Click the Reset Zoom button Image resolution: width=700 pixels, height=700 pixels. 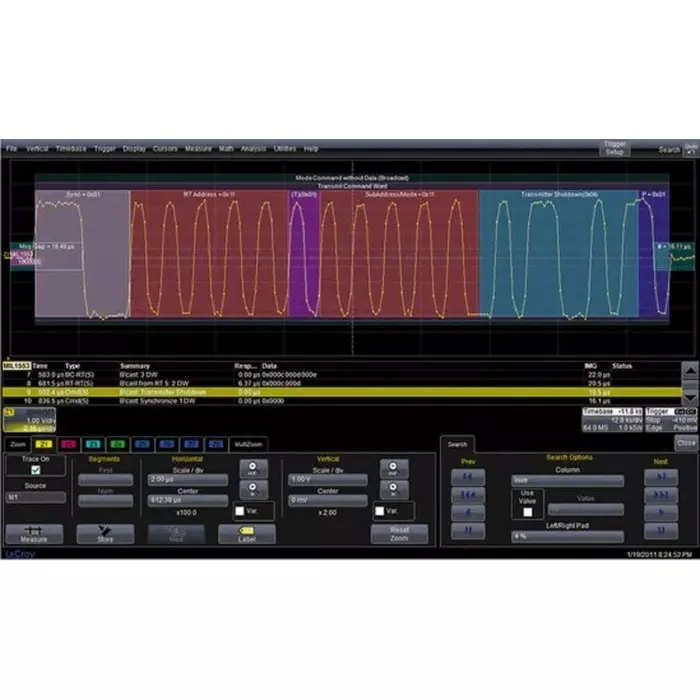[399, 534]
